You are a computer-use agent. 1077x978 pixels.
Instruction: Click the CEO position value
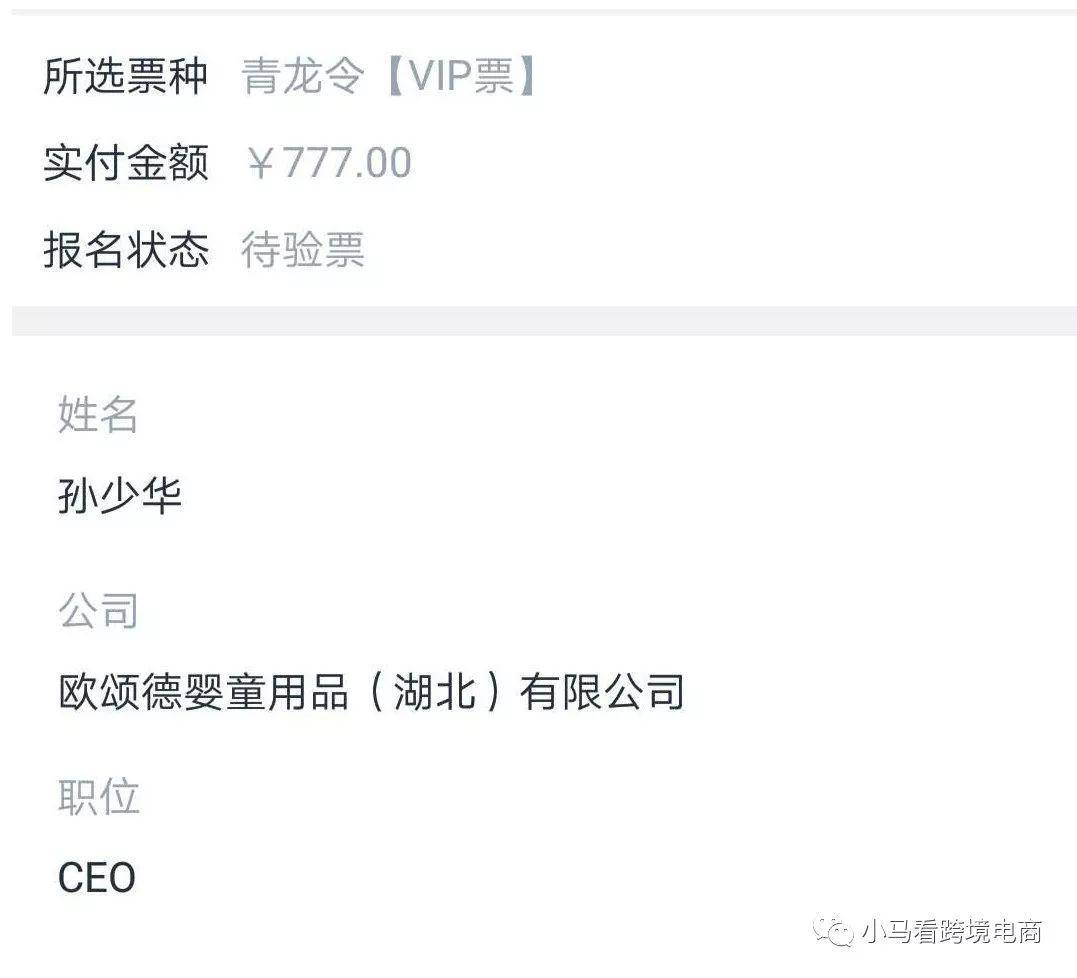click(97, 878)
